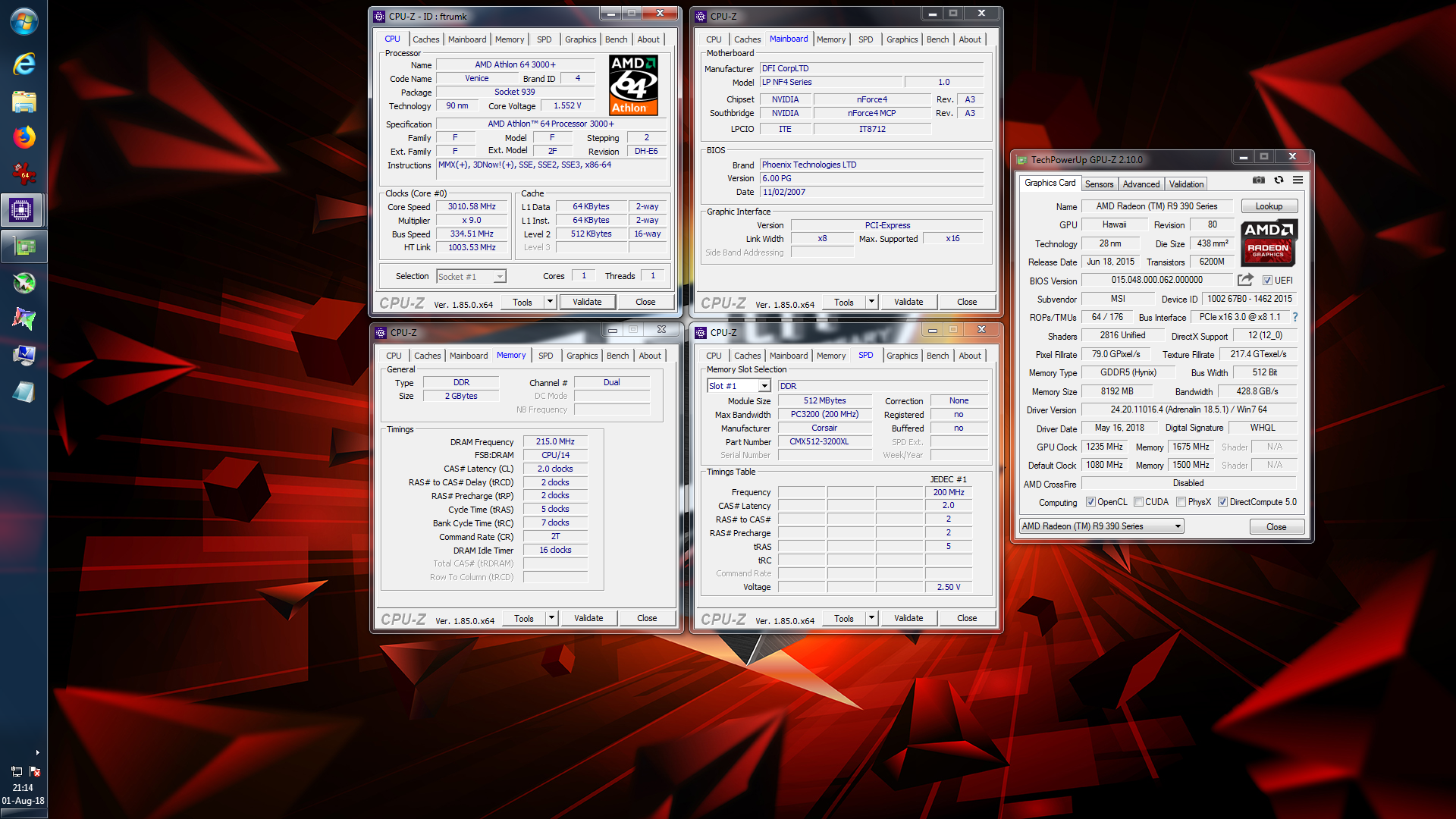
Task: Click the GPU-Z title bar app icon
Action: (1021, 160)
